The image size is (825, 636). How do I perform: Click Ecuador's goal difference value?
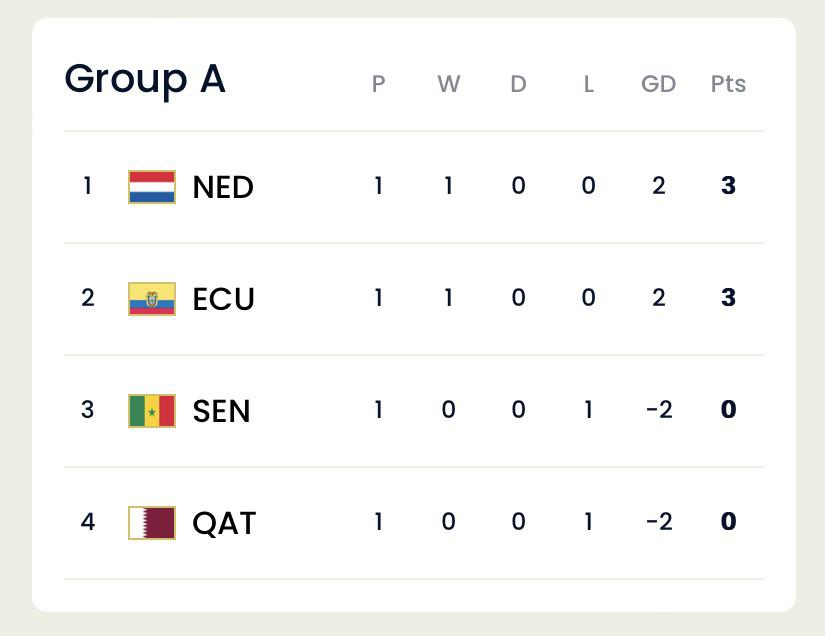click(x=658, y=298)
